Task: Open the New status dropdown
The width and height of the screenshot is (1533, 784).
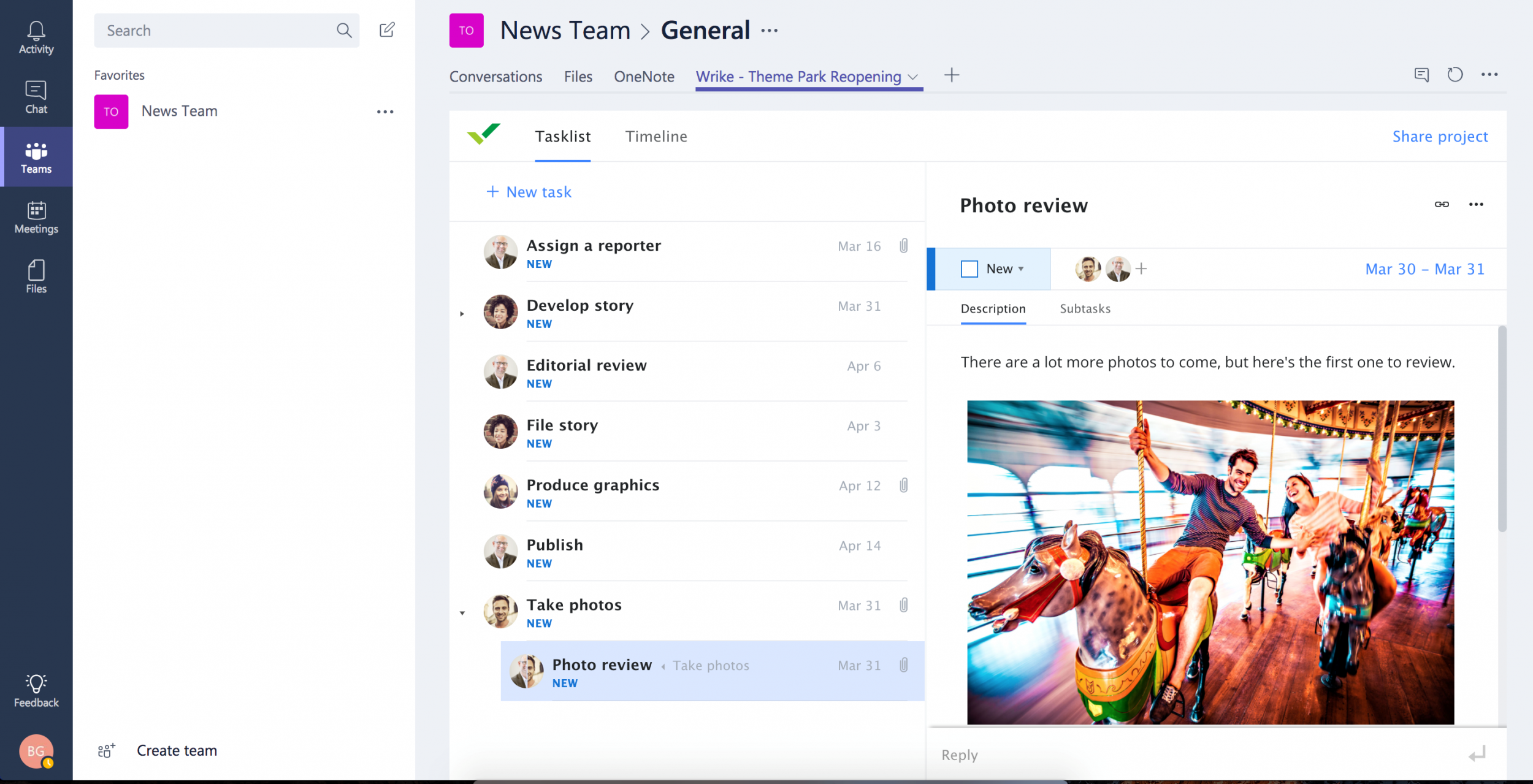Action: coord(1004,269)
